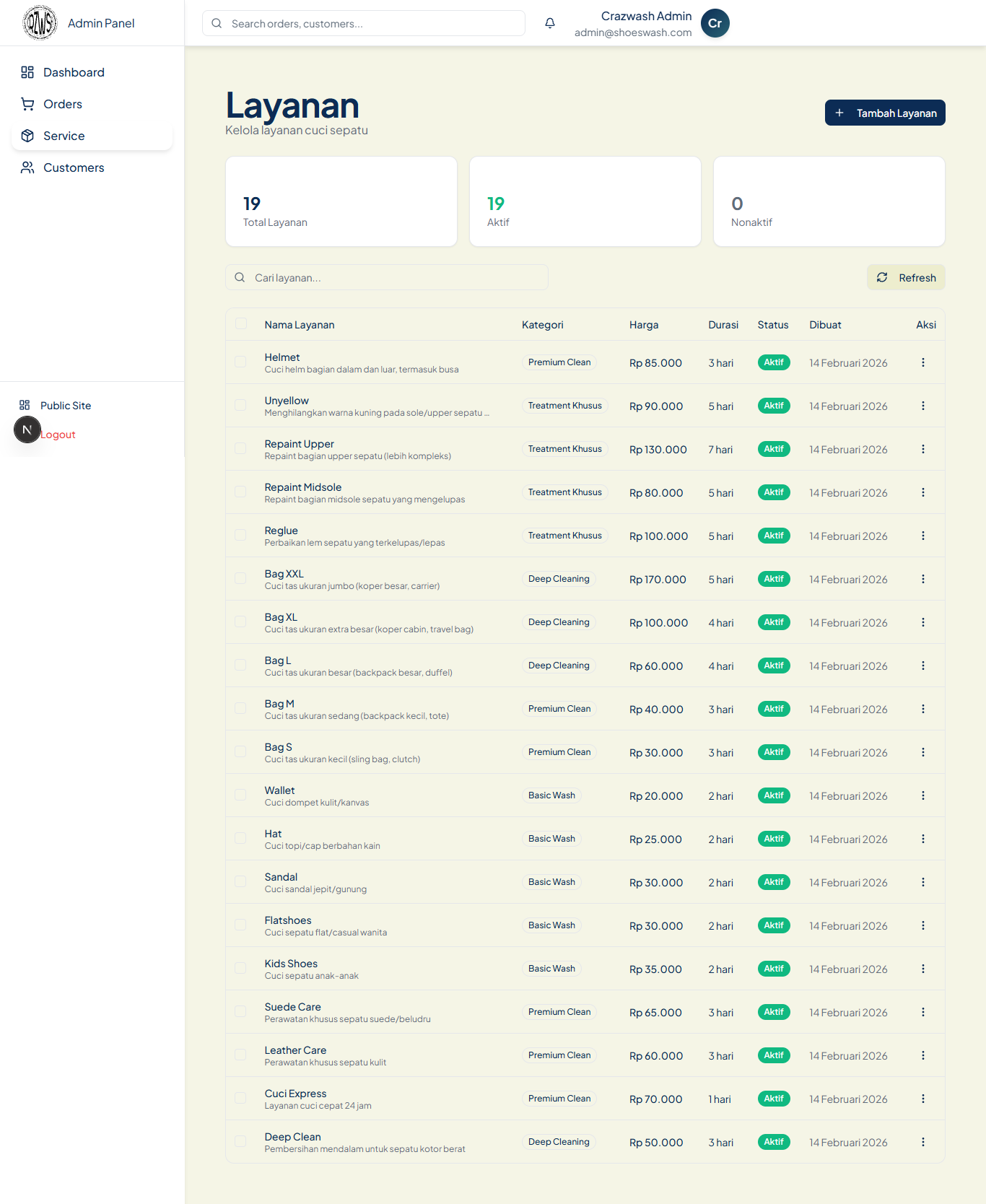The height and width of the screenshot is (1204, 986).
Task: Check the Wallet row checkbox
Action: (x=240, y=795)
